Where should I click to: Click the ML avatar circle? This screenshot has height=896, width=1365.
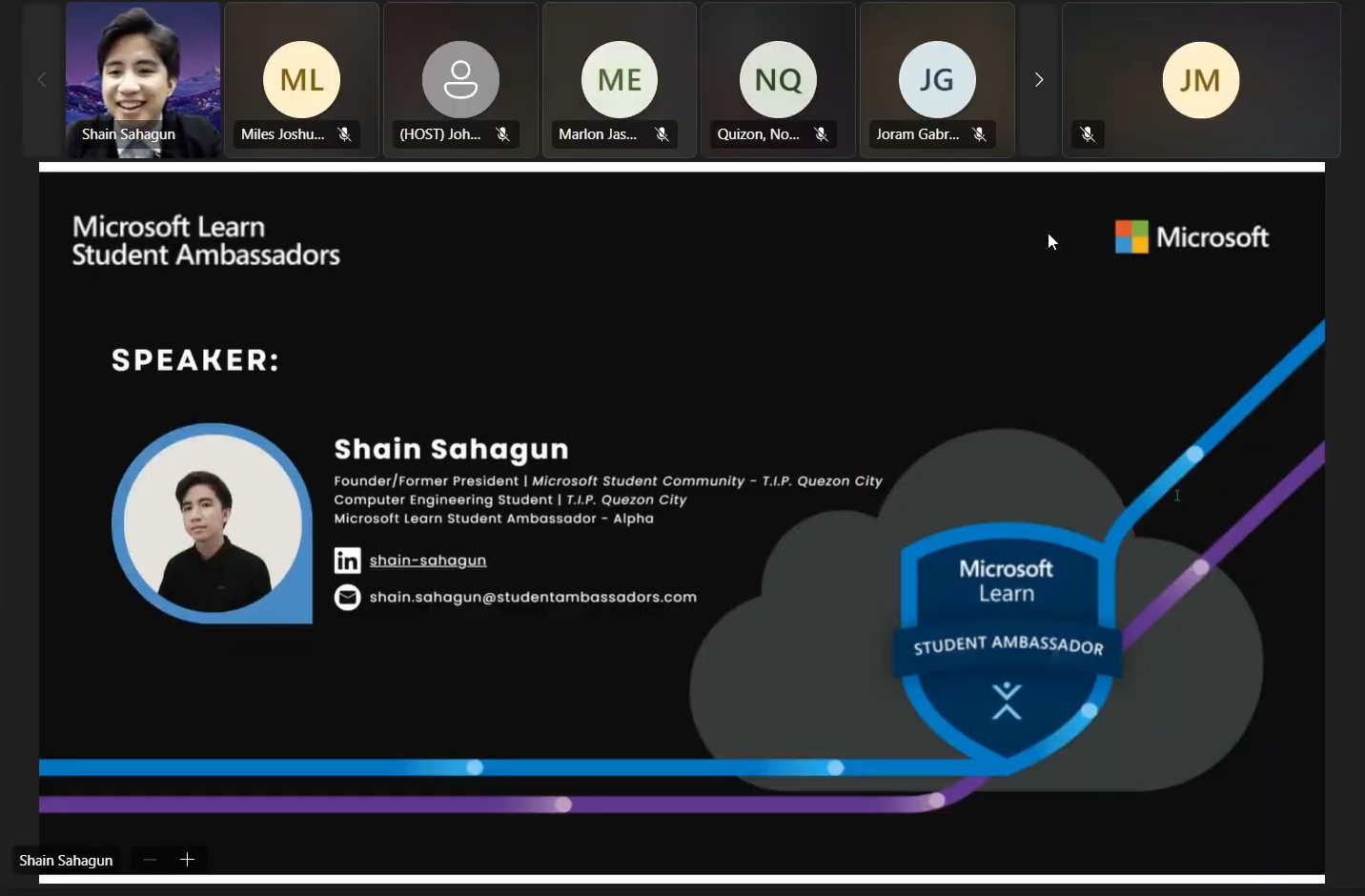point(301,79)
